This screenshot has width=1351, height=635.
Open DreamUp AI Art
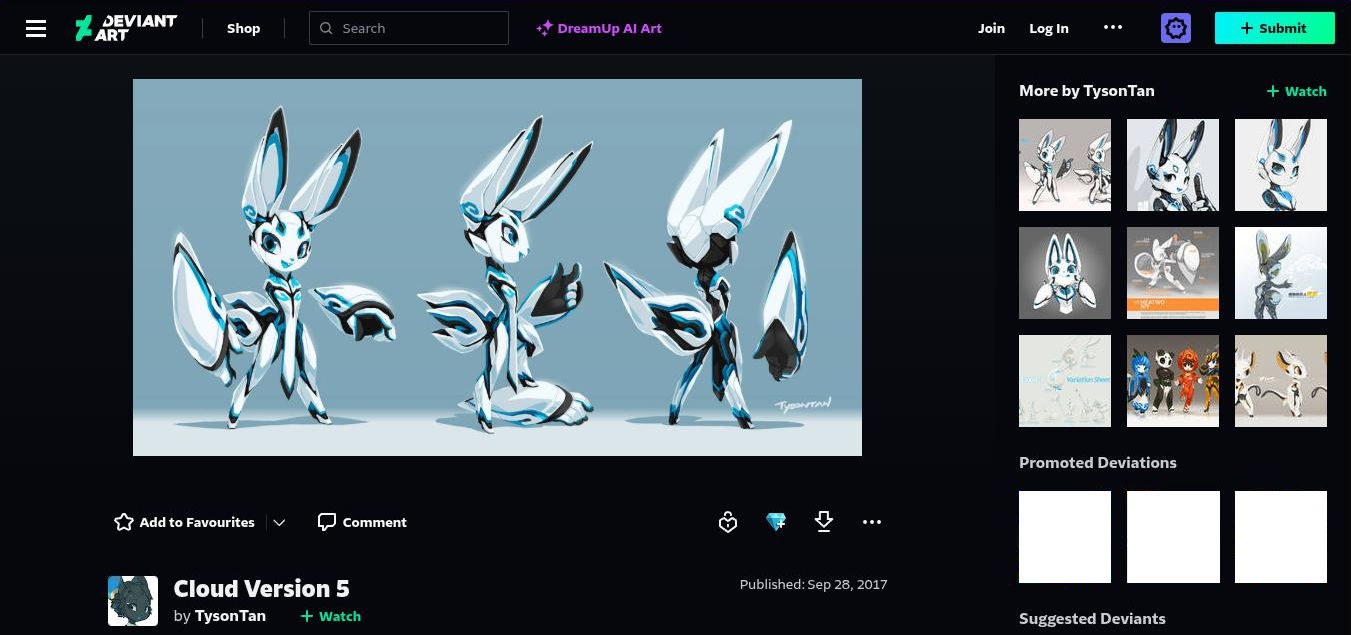pos(599,28)
